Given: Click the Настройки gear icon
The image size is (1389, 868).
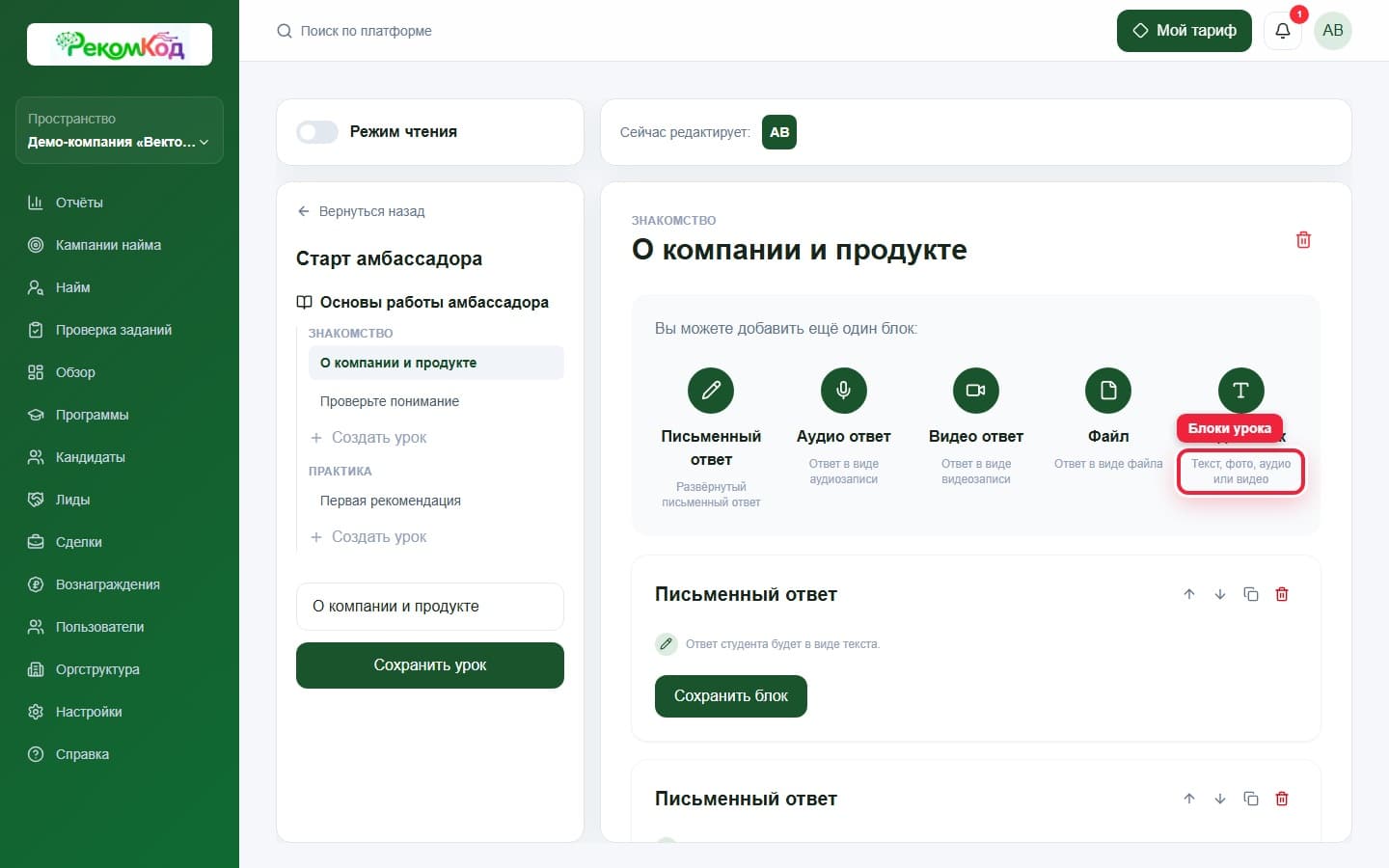Looking at the screenshot, I should point(36,712).
